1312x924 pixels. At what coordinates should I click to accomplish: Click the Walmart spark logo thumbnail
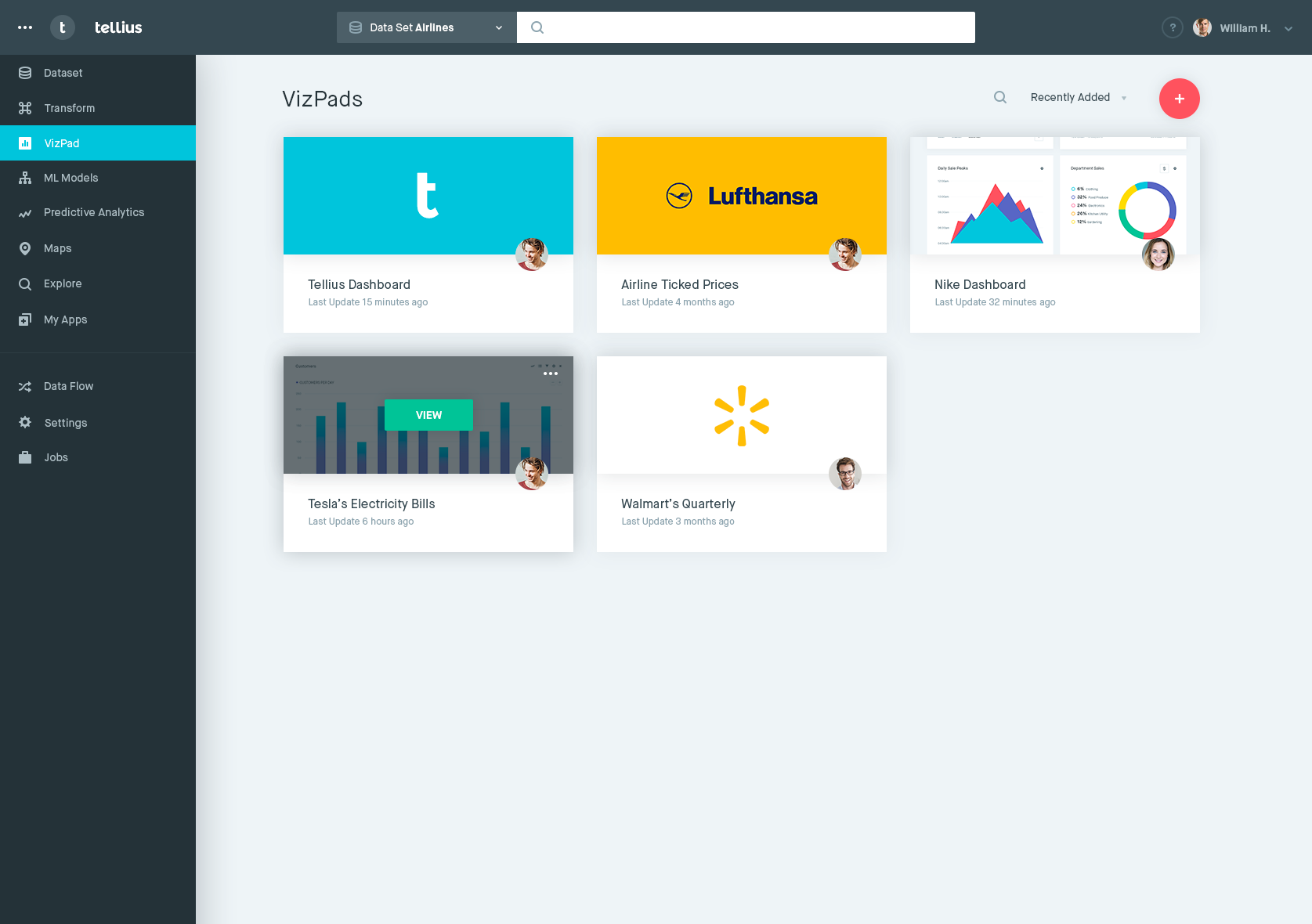click(742, 415)
